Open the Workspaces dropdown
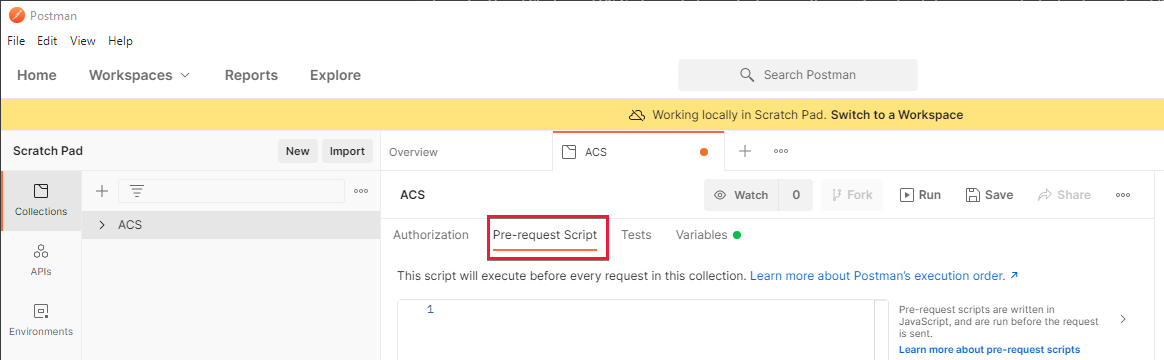The width and height of the screenshot is (1164, 360). pyautogui.click(x=139, y=75)
